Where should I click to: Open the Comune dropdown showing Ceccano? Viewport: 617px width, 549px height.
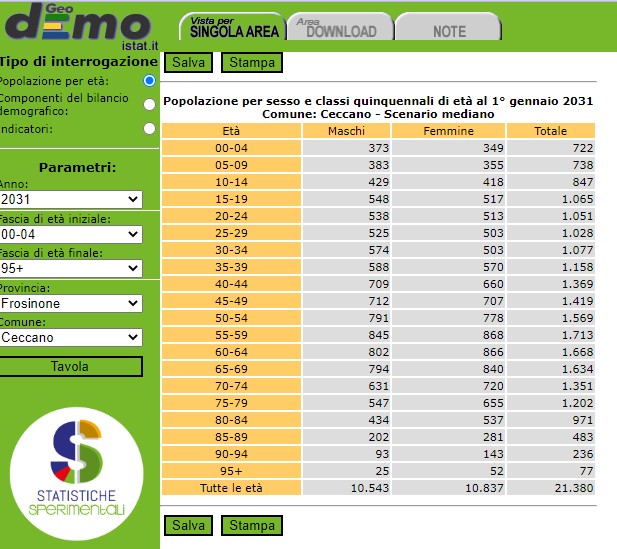[x=71, y=337]
